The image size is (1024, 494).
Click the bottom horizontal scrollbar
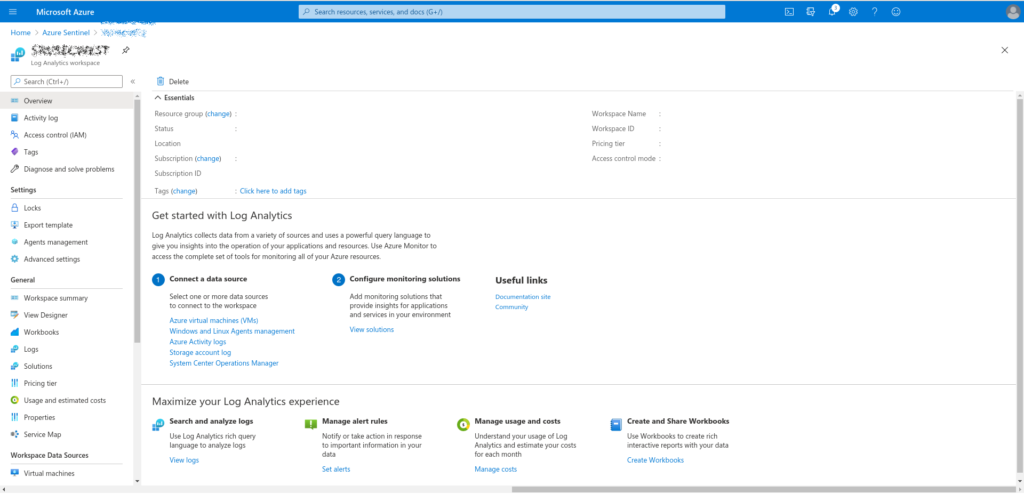pyautogui.click(x=763, y=489)
